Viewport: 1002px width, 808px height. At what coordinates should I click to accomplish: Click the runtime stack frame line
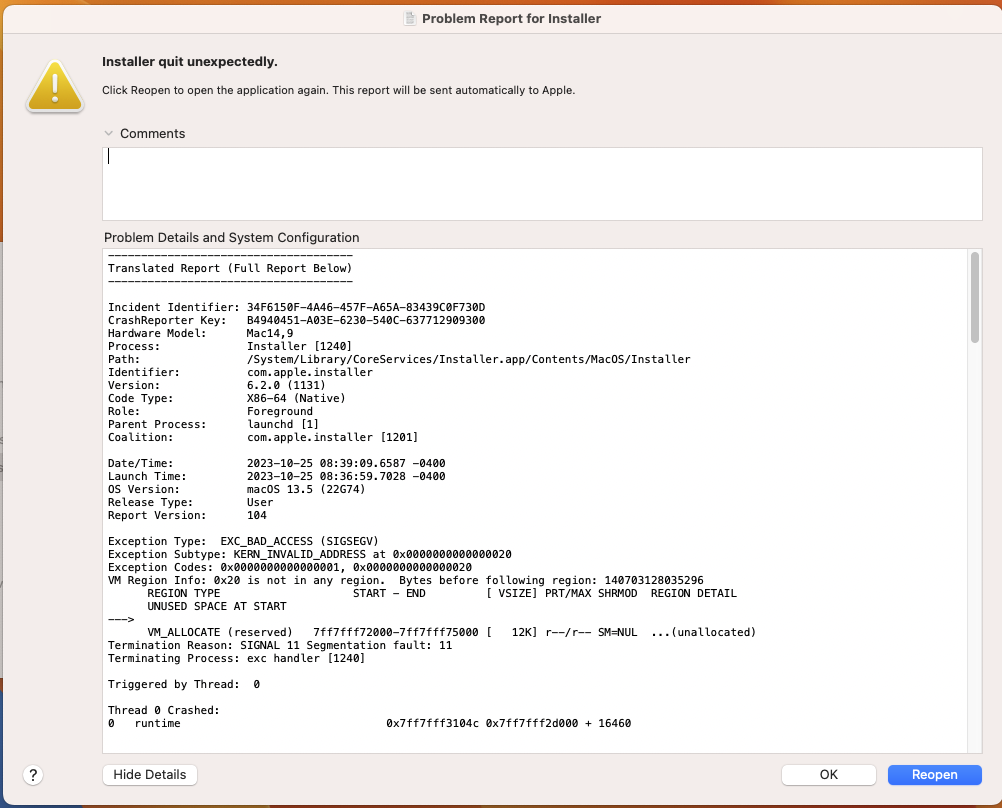click(x=369, y=724)
